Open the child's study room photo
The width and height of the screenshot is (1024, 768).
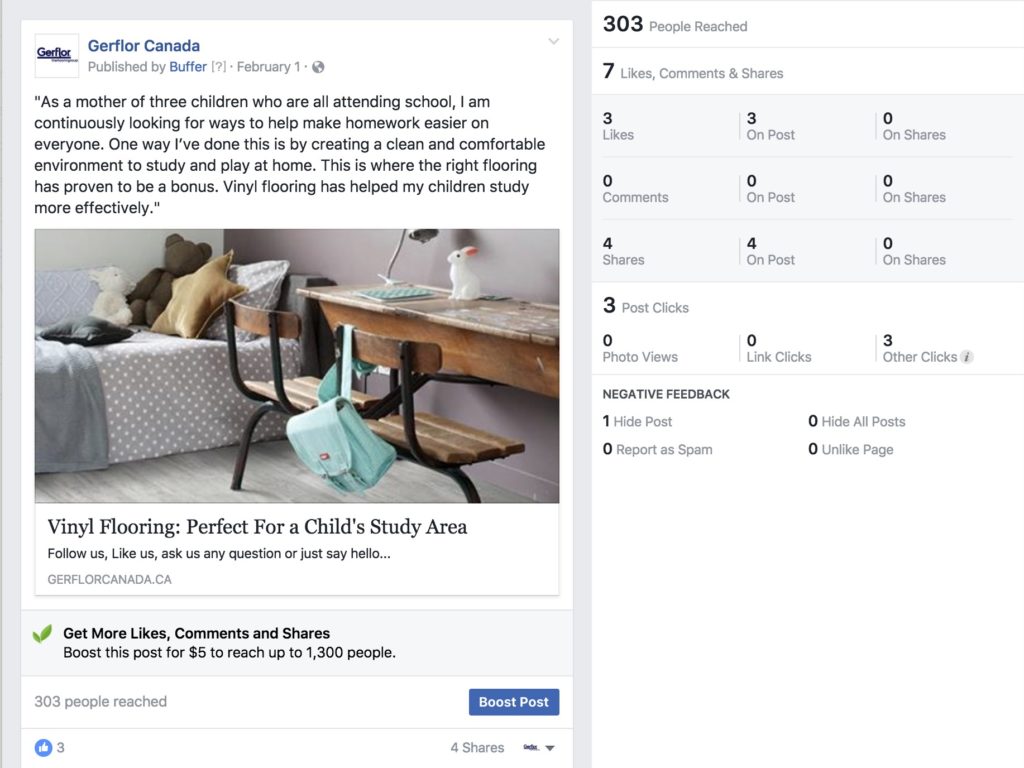[297, 366]
